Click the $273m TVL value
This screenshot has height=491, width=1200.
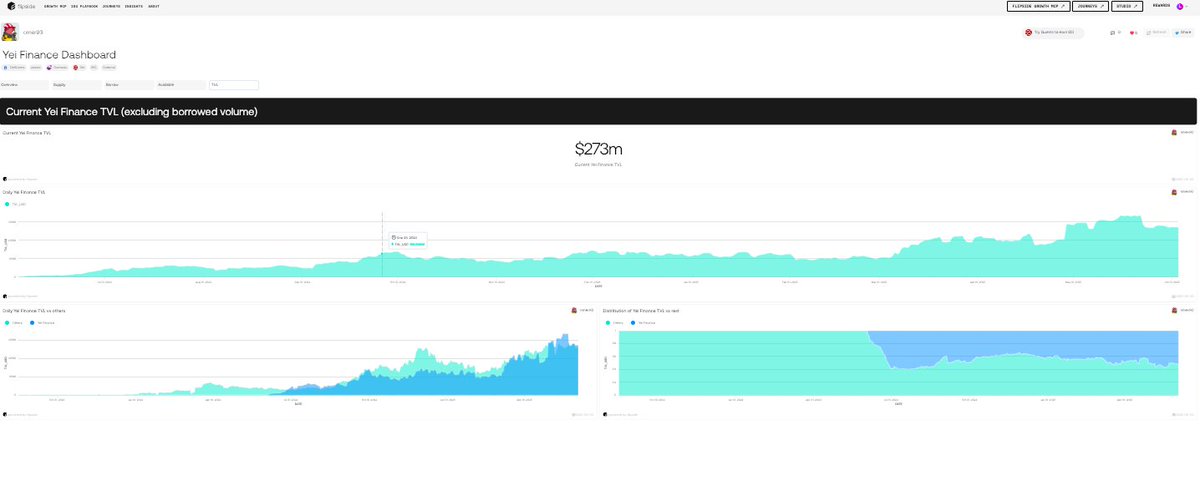[x=599, y=149]
